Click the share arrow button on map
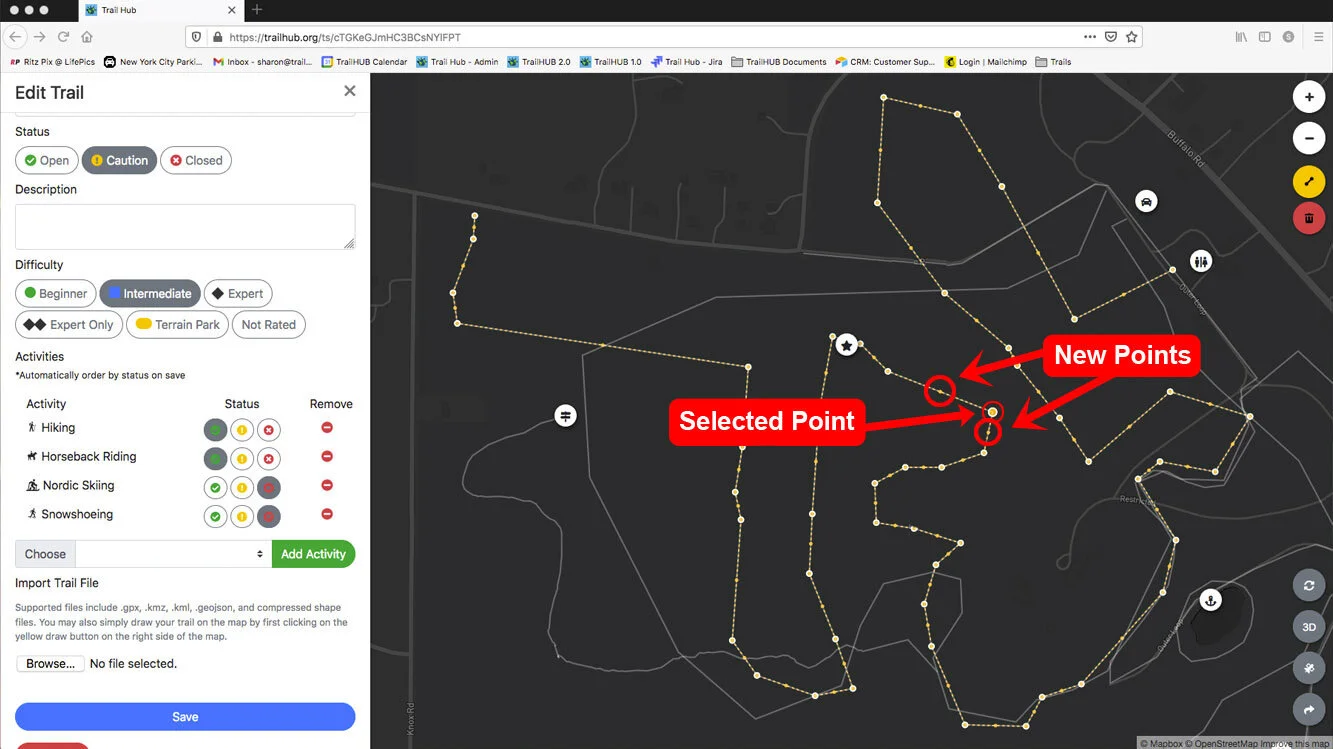Viewport: 1333px width, 749px height. coord(1309,709)
